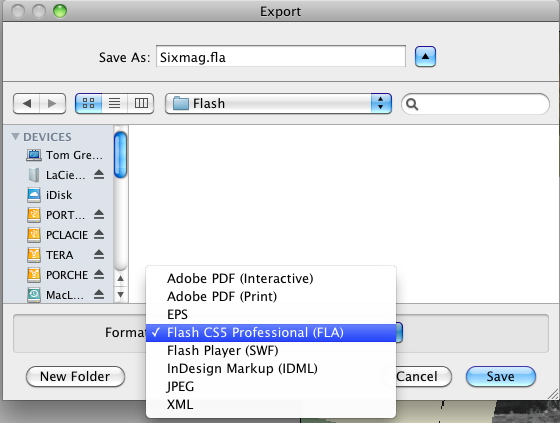Eject the LaCie drive

pyautogui.click(x=99, y=175)
